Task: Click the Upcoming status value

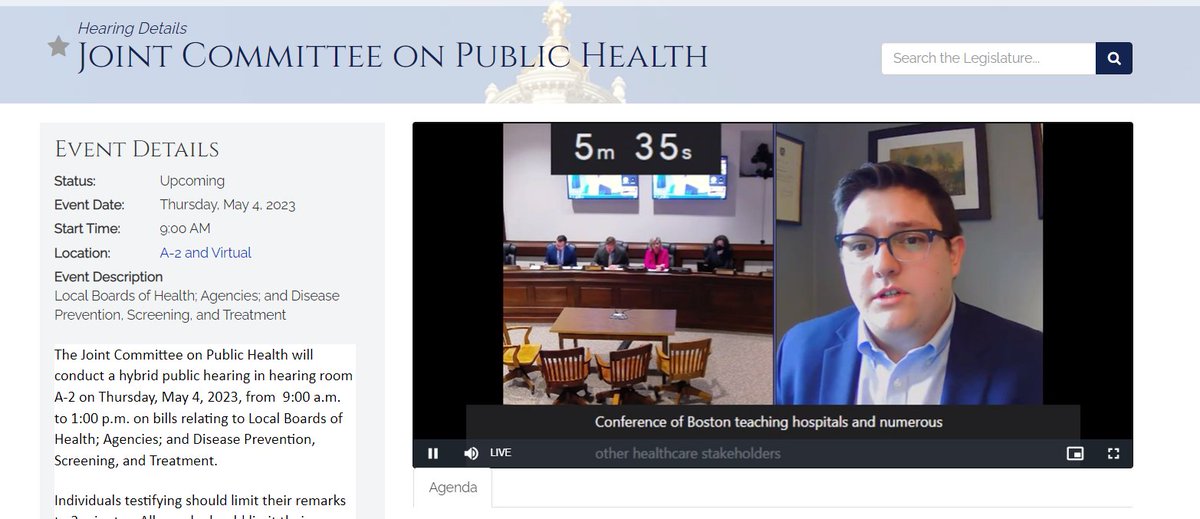Action: pyautogui.click(x=192, y=181)
